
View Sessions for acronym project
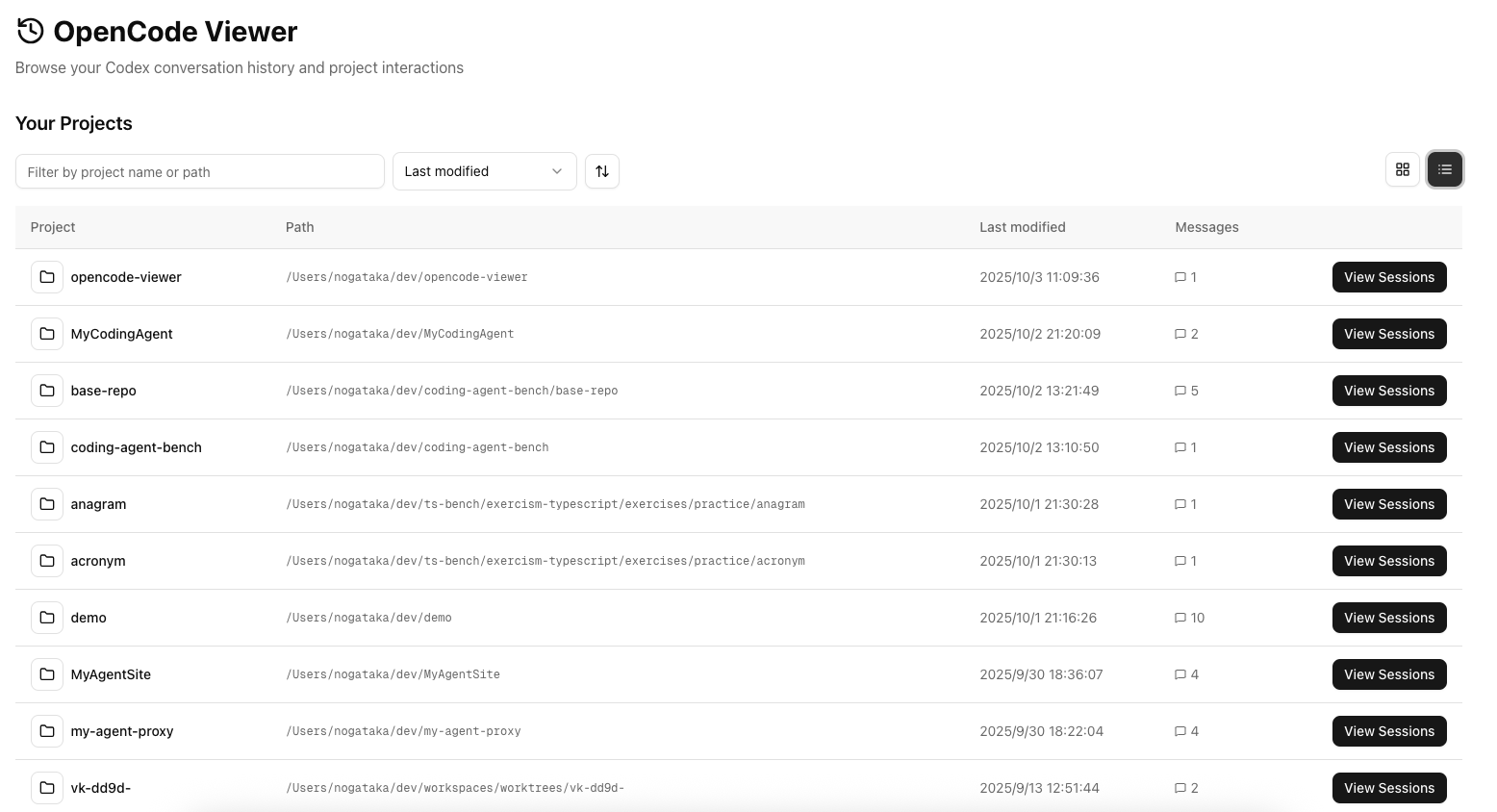pyautogui.click(x=1389, y=561)
